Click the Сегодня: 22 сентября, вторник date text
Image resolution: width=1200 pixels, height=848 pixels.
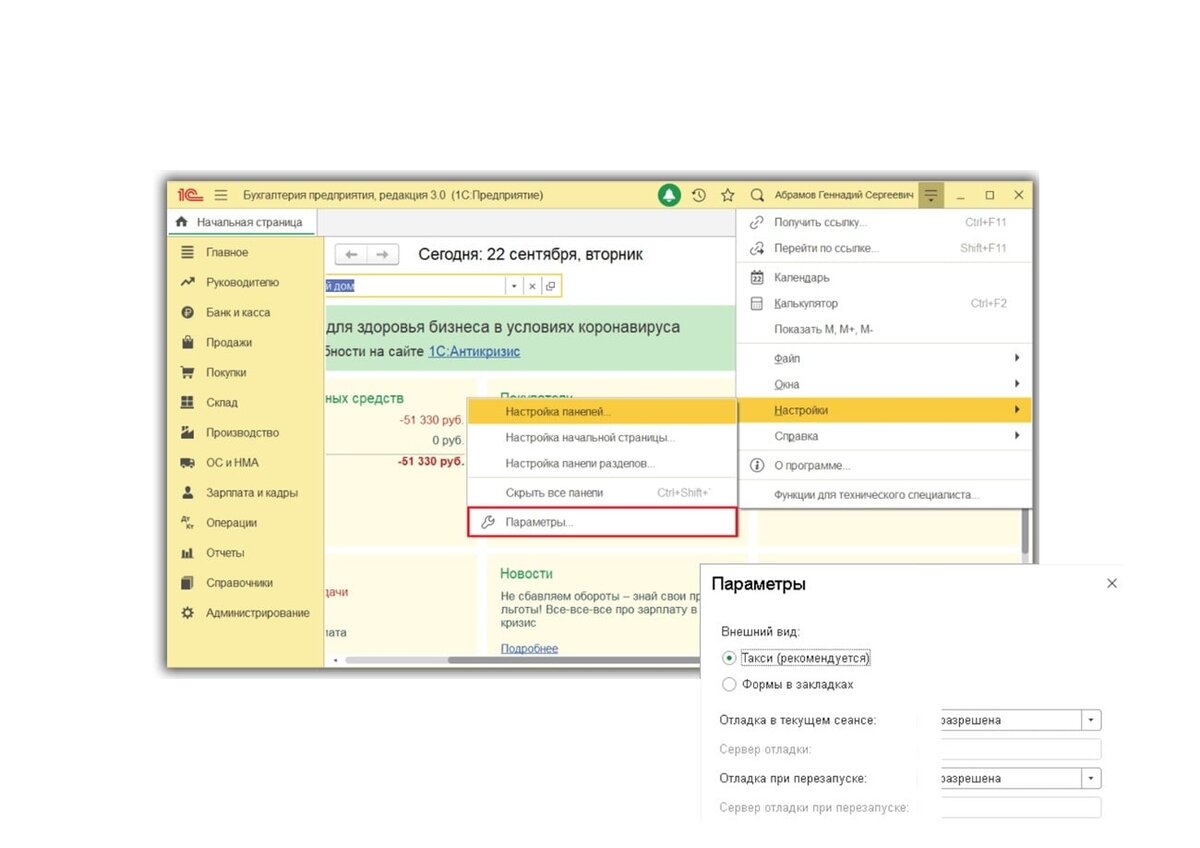tap(530, 255)
